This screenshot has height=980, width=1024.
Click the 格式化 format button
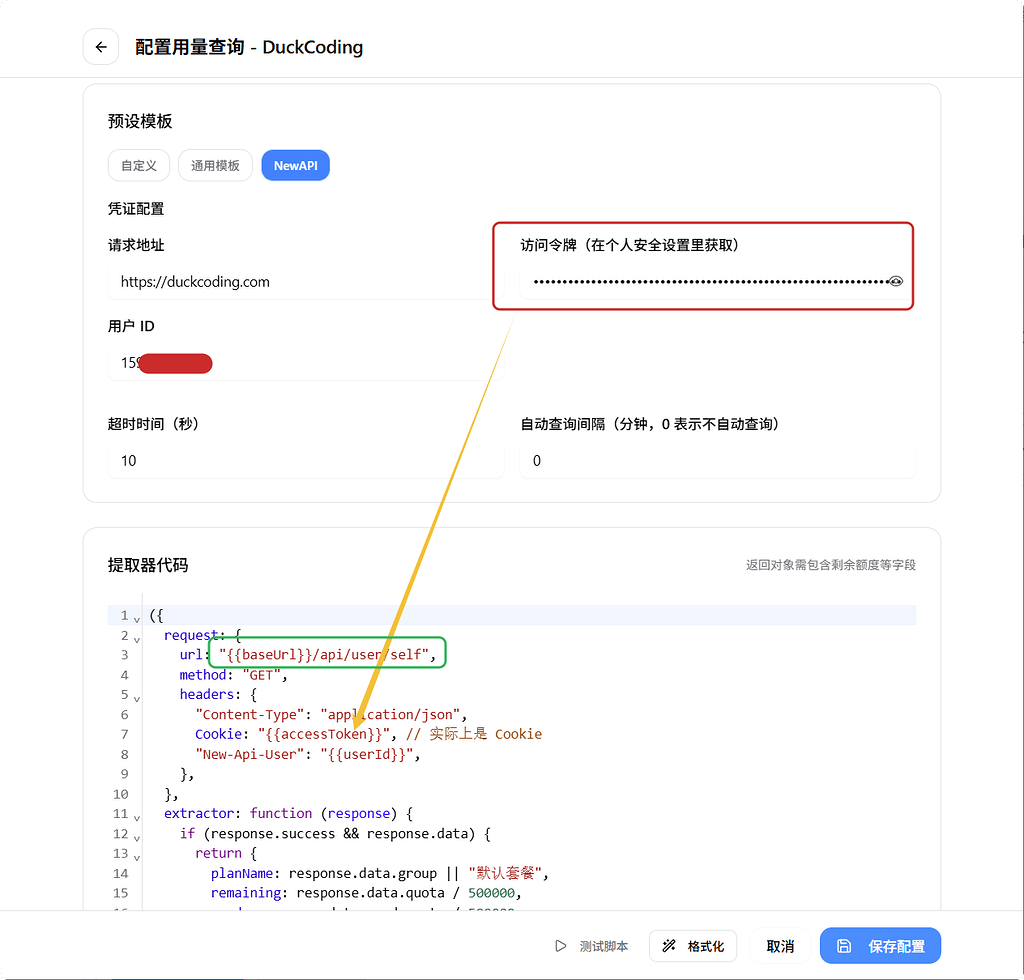coord(693,945)
